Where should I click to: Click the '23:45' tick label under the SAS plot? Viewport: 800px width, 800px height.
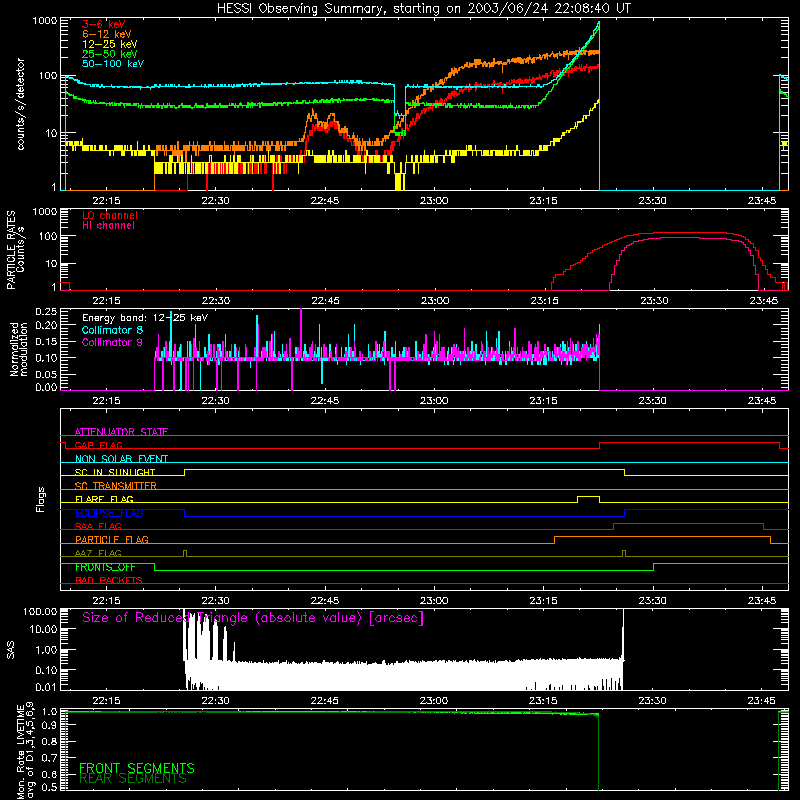point(762,701)
